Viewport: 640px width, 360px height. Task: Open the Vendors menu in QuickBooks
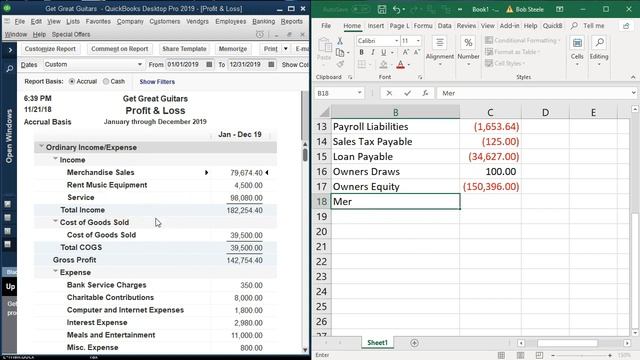197,21
